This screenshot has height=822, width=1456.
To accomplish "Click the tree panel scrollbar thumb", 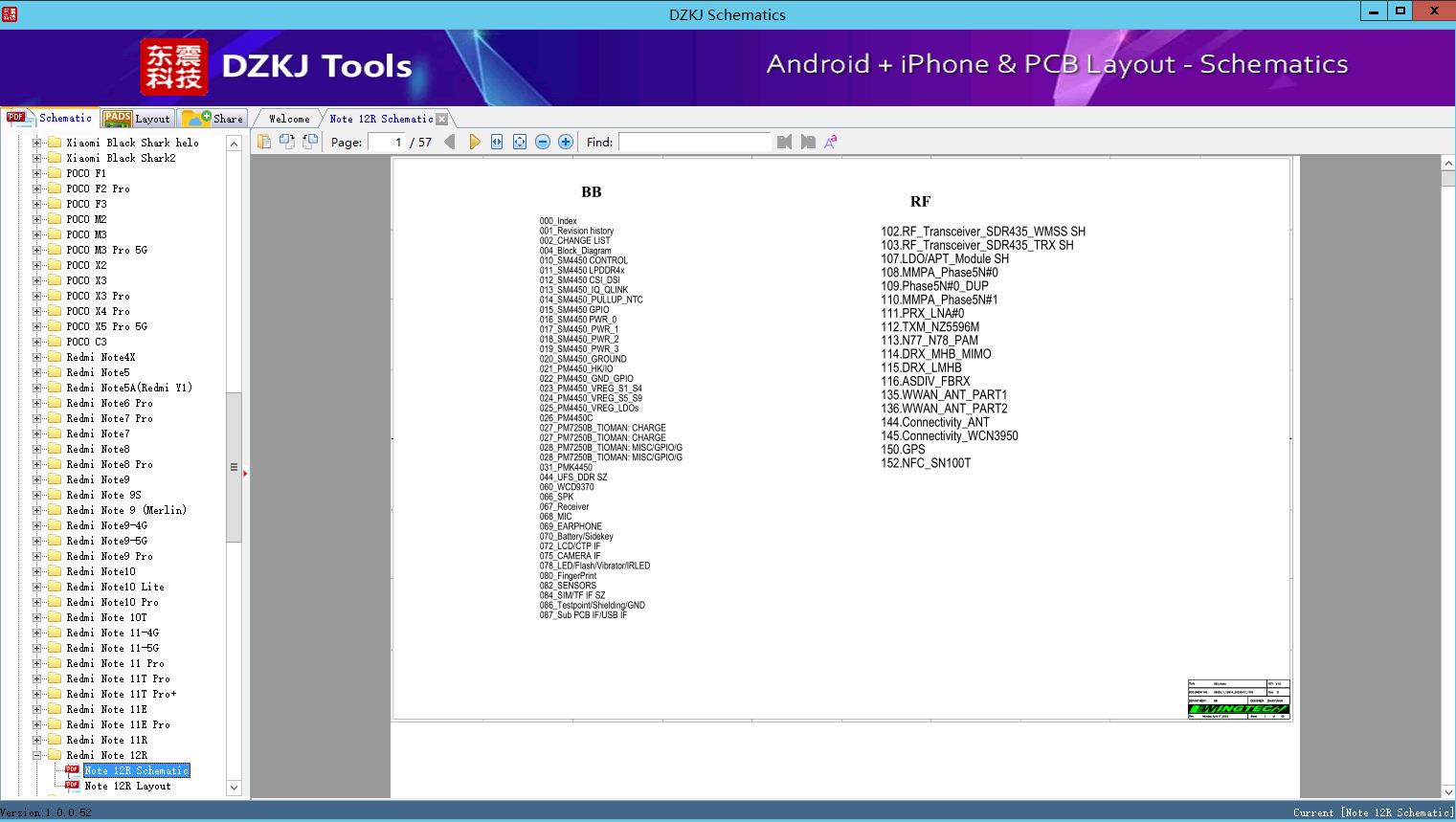I will pos(234,467).
